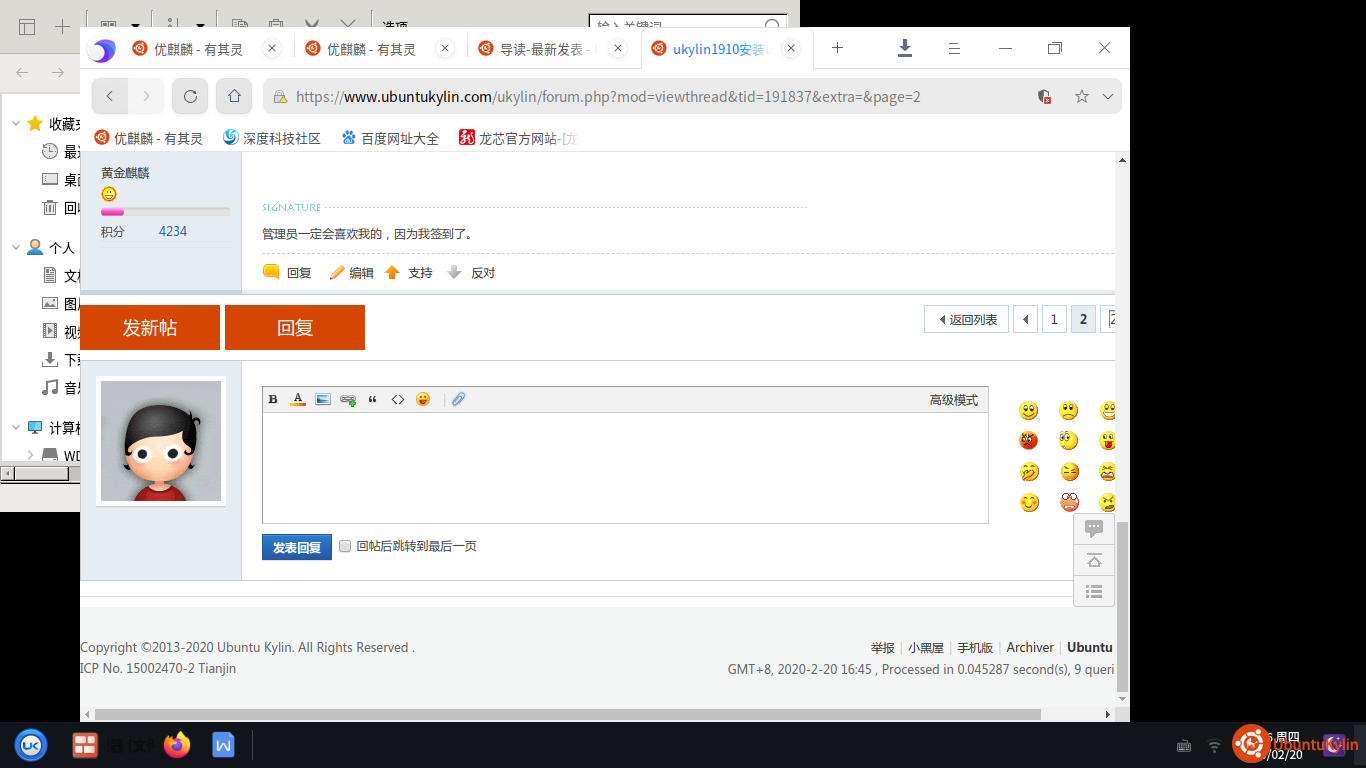Expand the address bar dropdown arrow
The image size is (1366, 768).
(x=1108, y=97)
